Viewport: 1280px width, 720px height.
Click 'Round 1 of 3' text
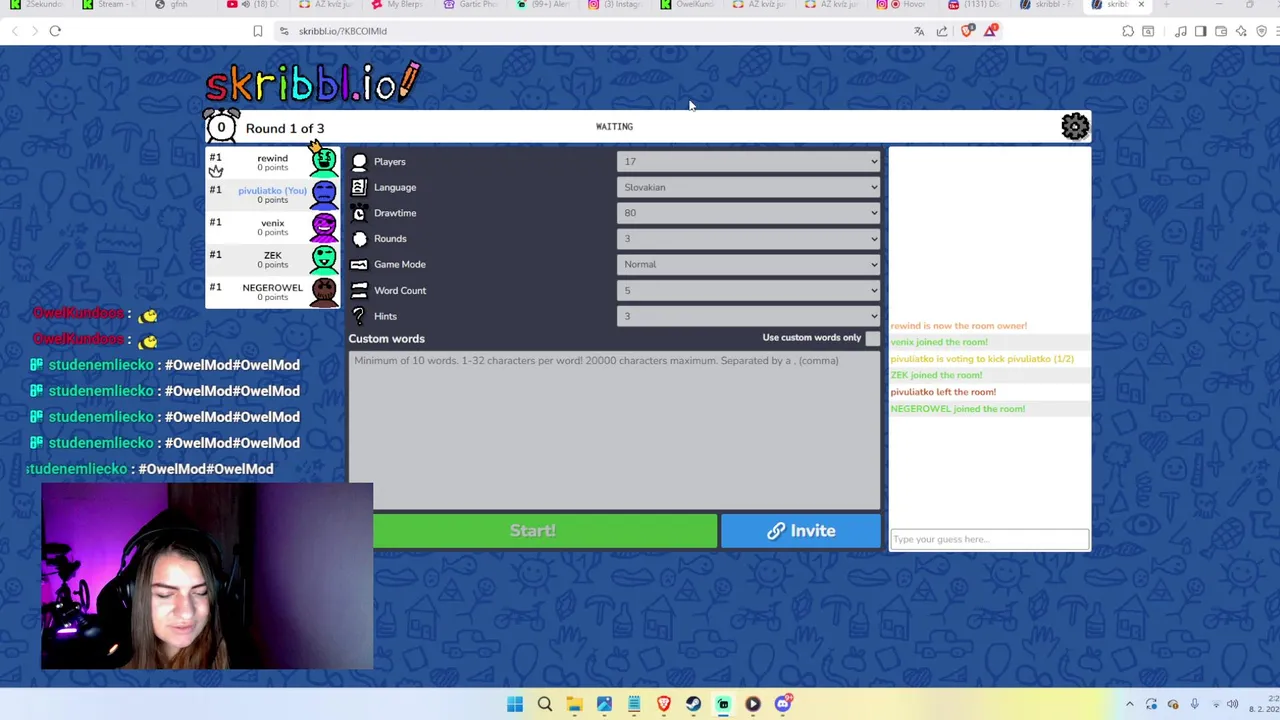pos(285,128)
